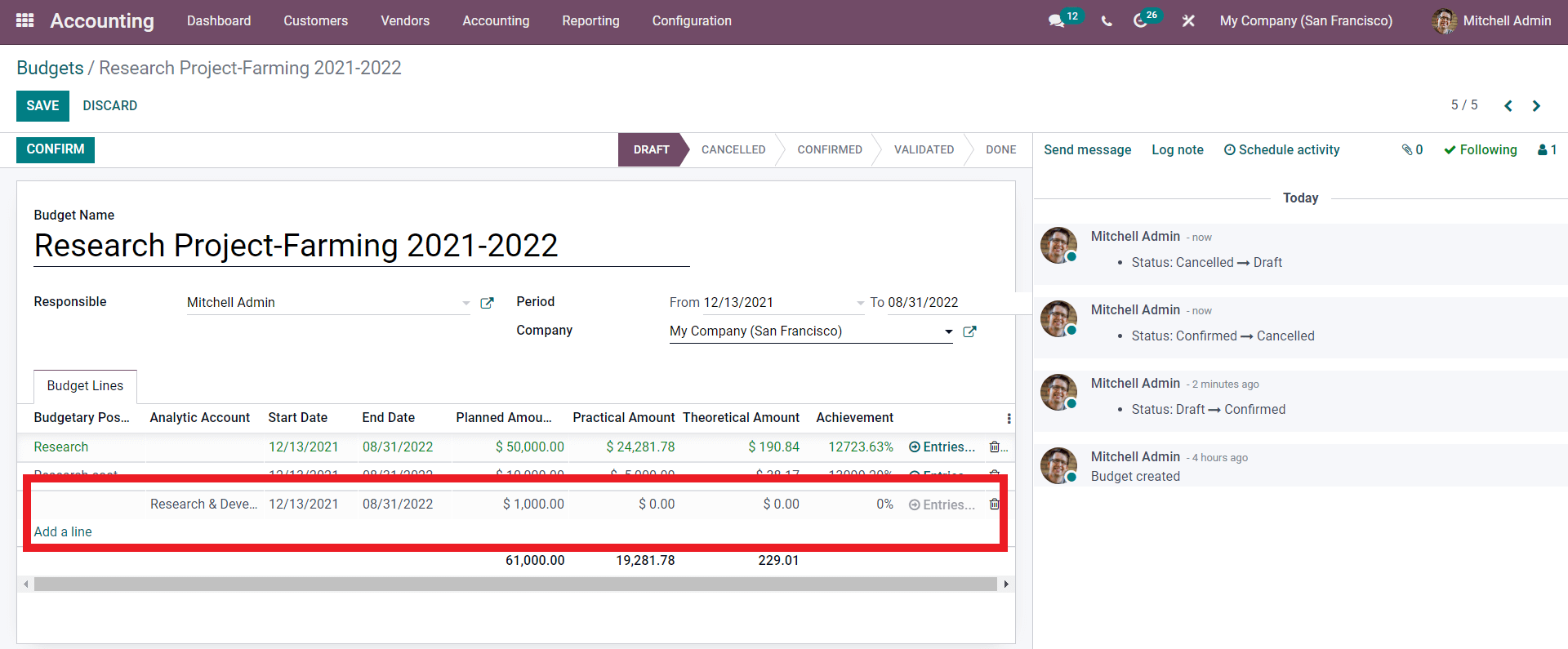Open Responsible external link icon

(487, 303)
